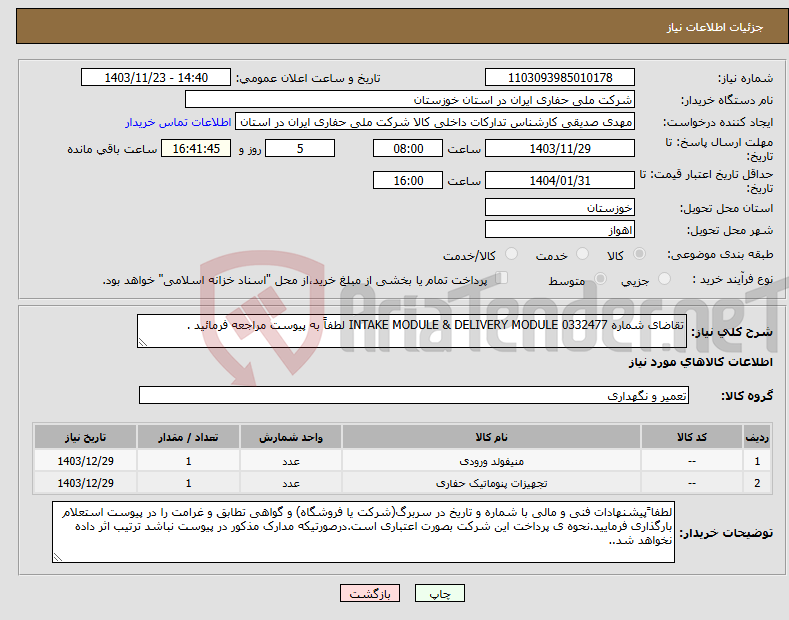The image size is (789, 620).
Task: Select the جزیی purchase type radio
Action: tap(664, 278)
